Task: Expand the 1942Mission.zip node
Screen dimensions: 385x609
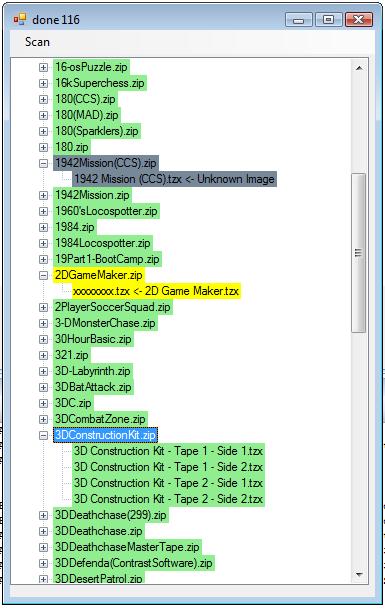Action: pyautogui.click(x=43, y=195)
